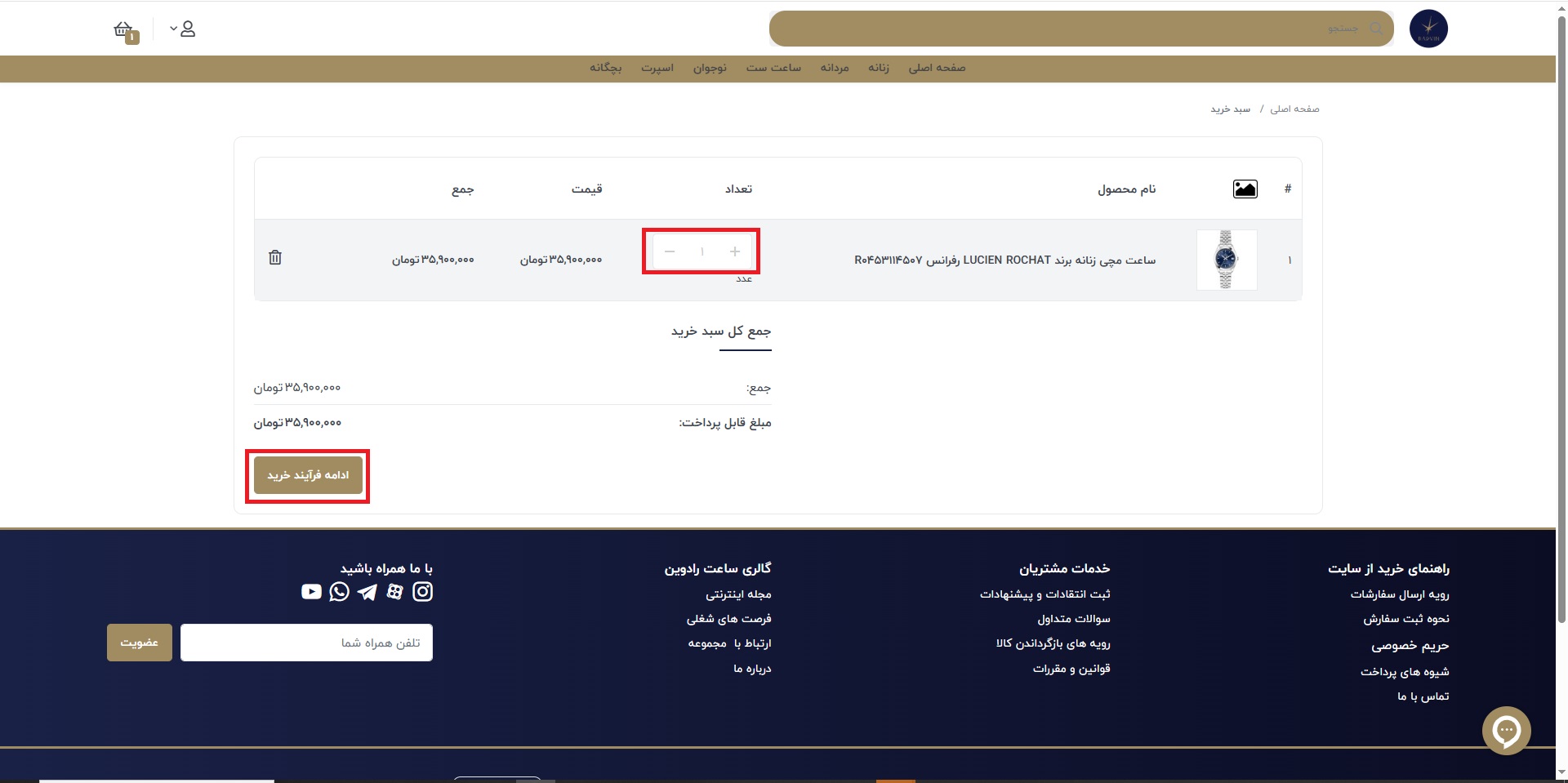Click the جمع کل سبد خرید heading

[x=721, y=331]
